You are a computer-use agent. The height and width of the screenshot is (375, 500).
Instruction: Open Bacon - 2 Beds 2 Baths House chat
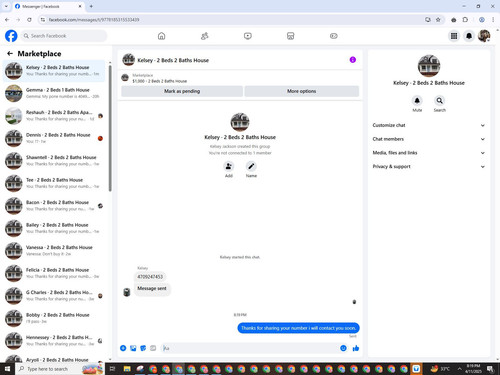(54, 206)
